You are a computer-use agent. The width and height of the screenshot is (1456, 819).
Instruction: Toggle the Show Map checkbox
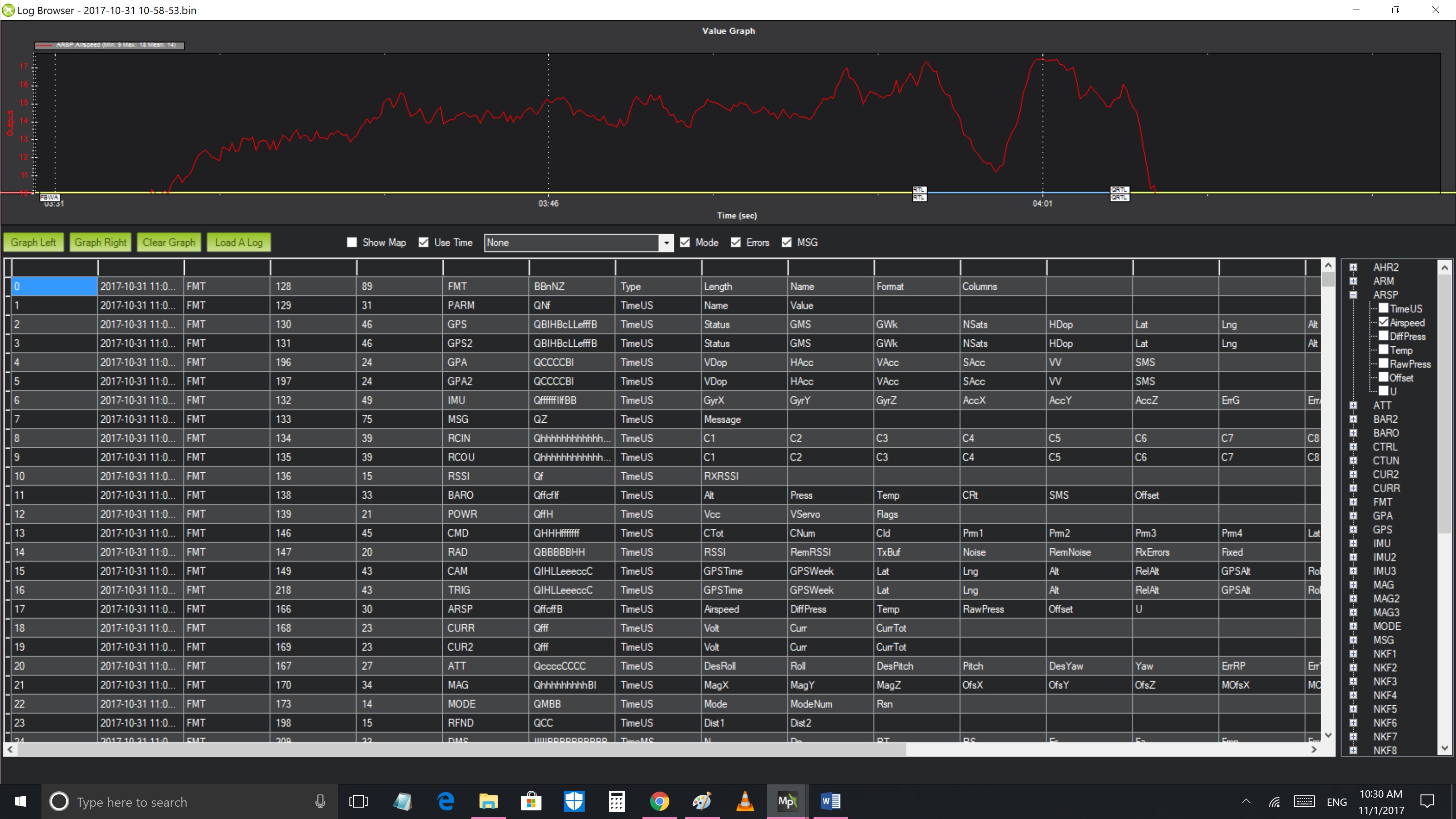352,243
